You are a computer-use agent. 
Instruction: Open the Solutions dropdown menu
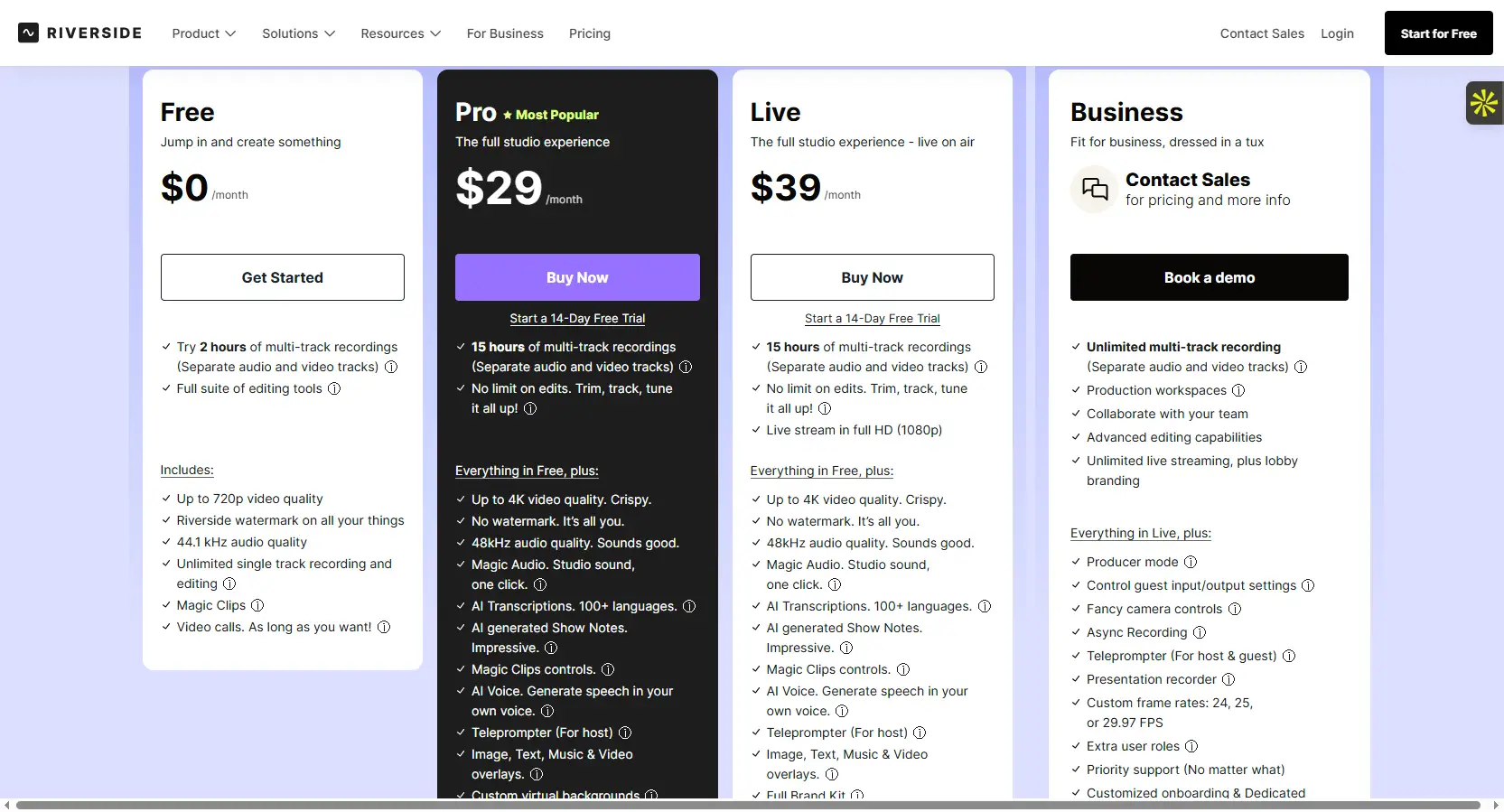(x=298, y=33)
